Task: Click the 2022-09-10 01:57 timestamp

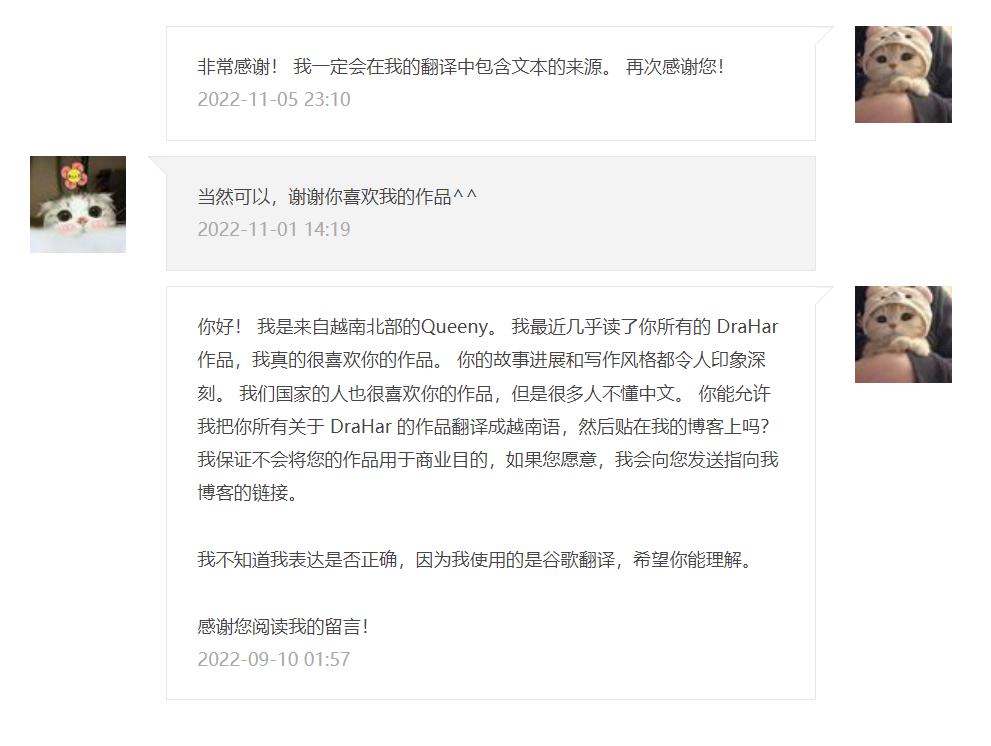Action: pos(274,659)
